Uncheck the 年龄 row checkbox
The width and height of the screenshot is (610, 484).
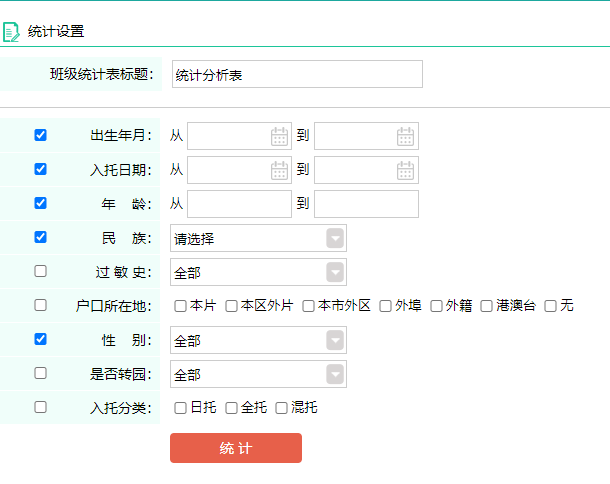click(40, 203)
